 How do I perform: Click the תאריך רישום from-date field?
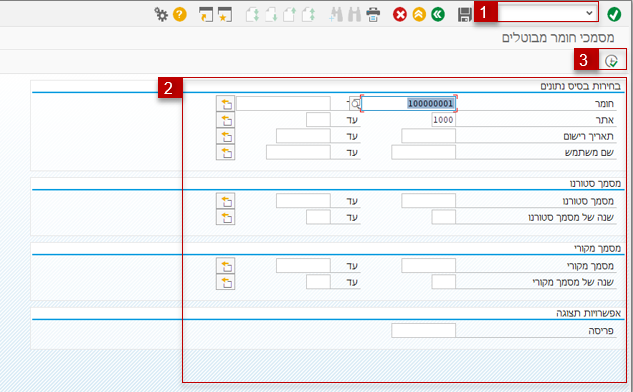(428, 136)
